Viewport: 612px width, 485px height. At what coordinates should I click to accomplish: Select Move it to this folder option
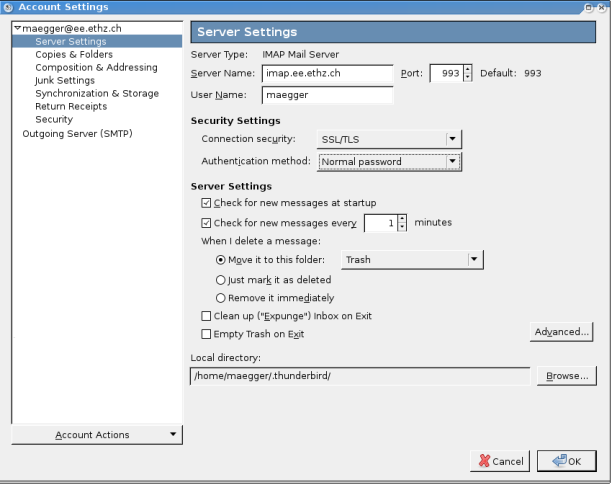(221, 260)
